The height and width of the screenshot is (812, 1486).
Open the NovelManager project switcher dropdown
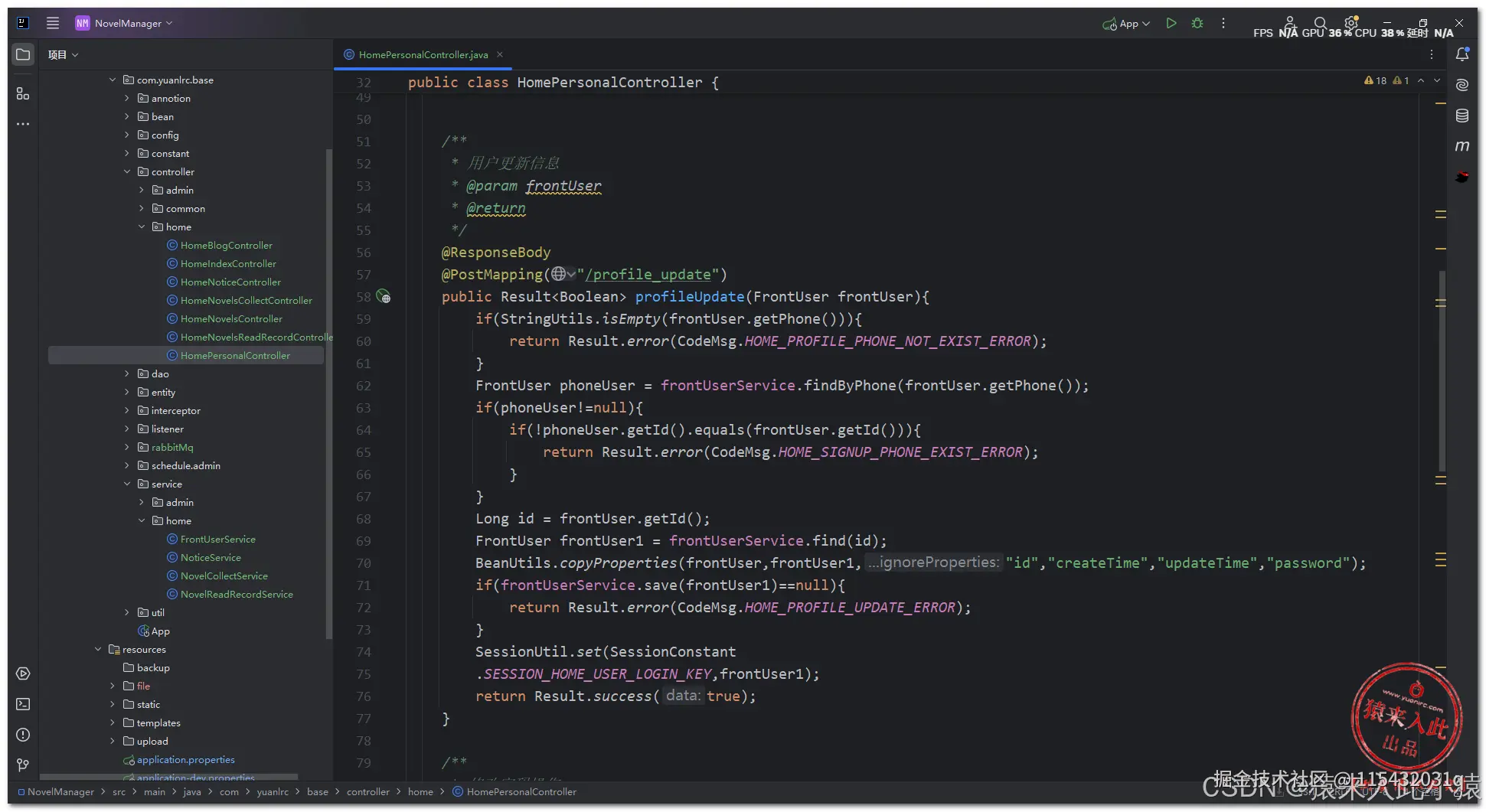[x=124, y=23]
